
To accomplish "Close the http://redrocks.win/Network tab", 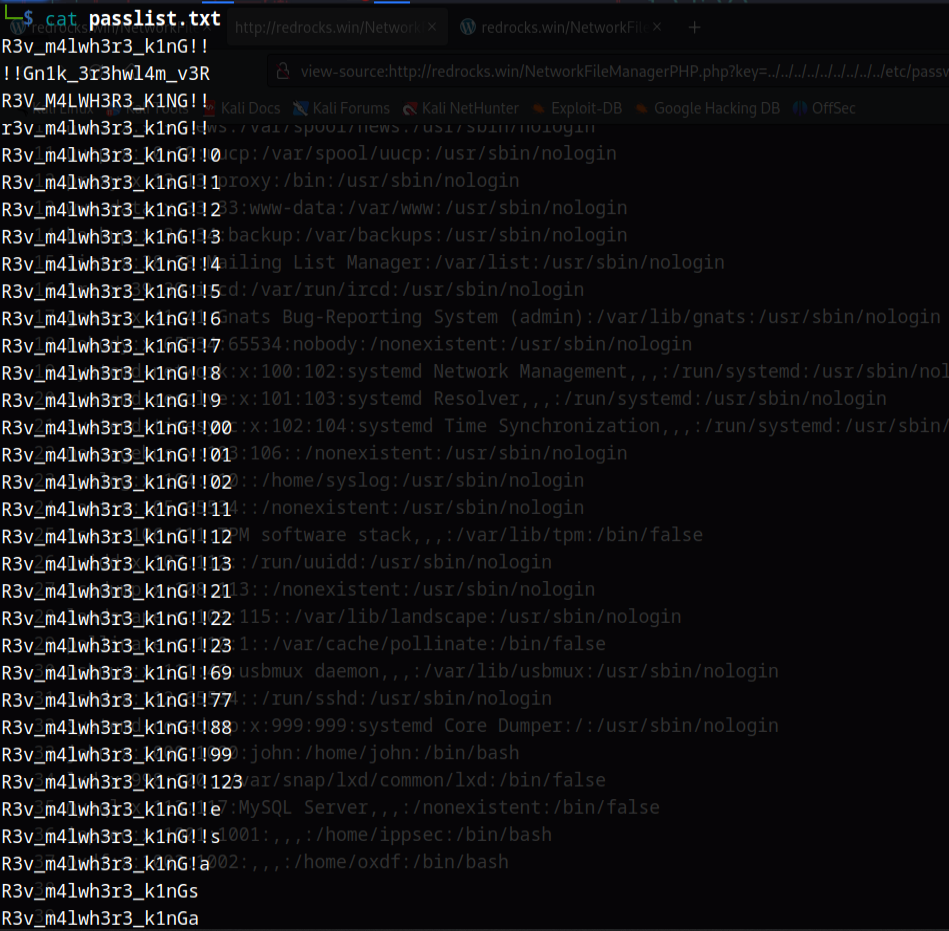I will (x=433, y=28).
